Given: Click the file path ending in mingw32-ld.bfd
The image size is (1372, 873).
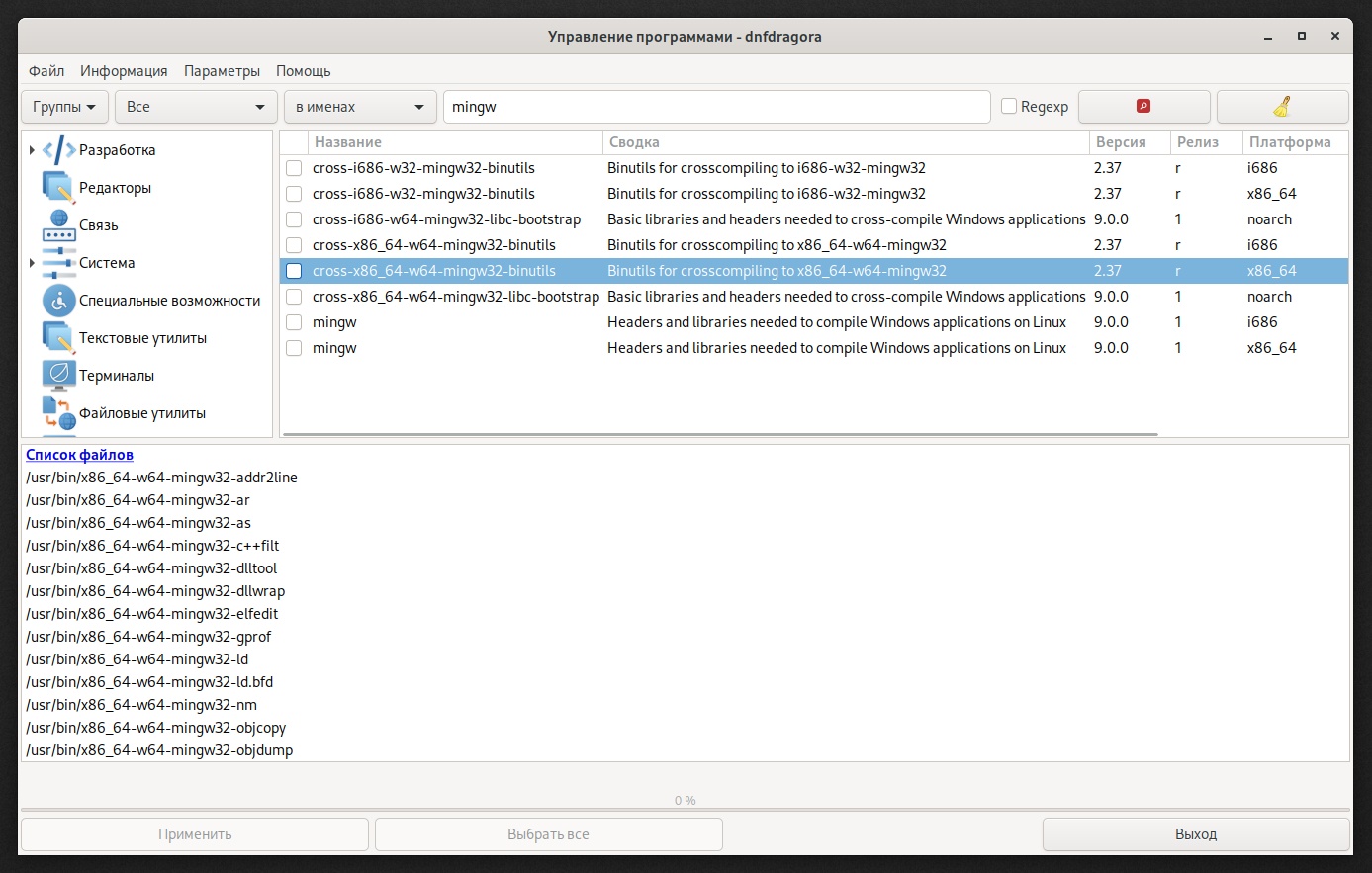Looking at the screenshot, I should 149,682.
